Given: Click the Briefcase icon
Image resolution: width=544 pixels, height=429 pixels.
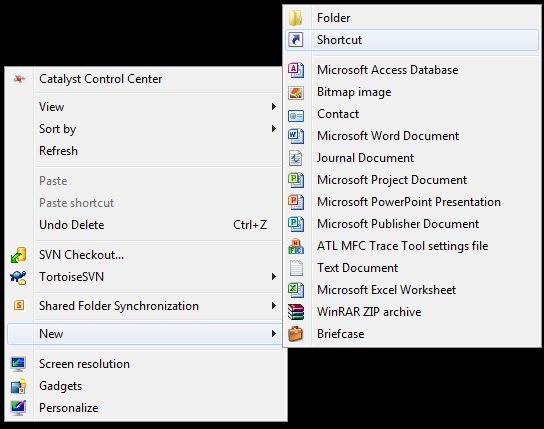Looking at the screenshot, I should pos(296,334).
